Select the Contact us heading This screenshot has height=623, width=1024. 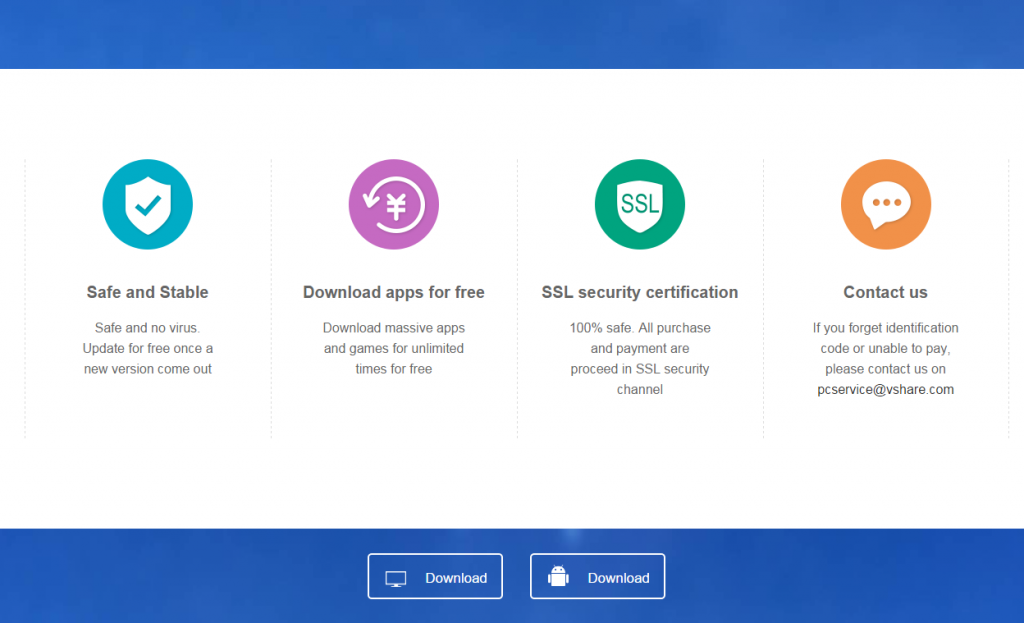[x=886, y=292]
